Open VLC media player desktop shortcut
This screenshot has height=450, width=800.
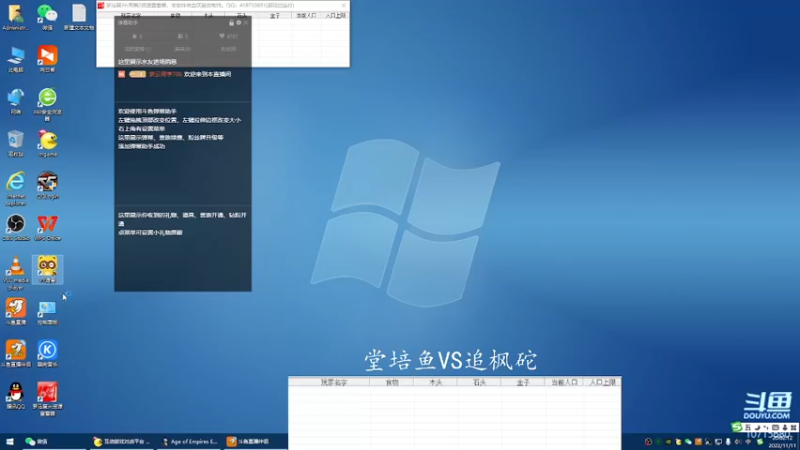click(x=16, y=273)
